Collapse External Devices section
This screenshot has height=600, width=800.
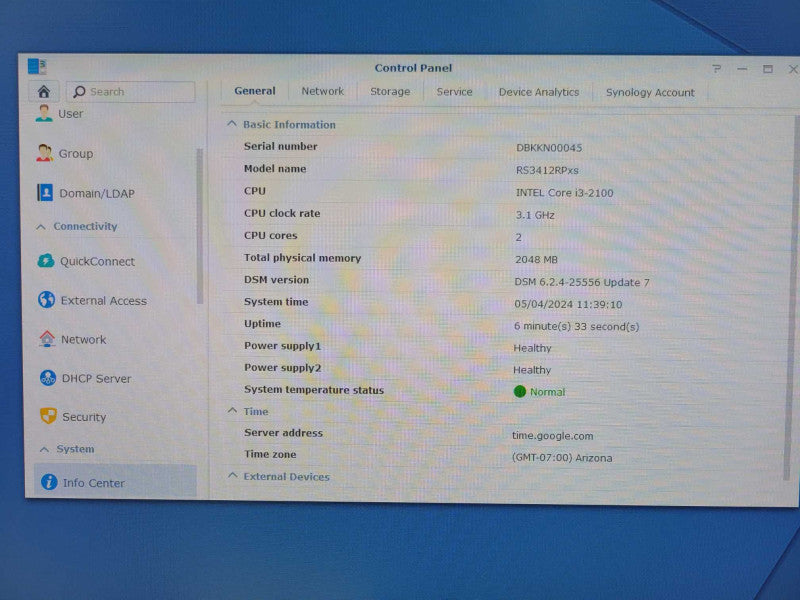pyautogui.click(x=233, y=476)
